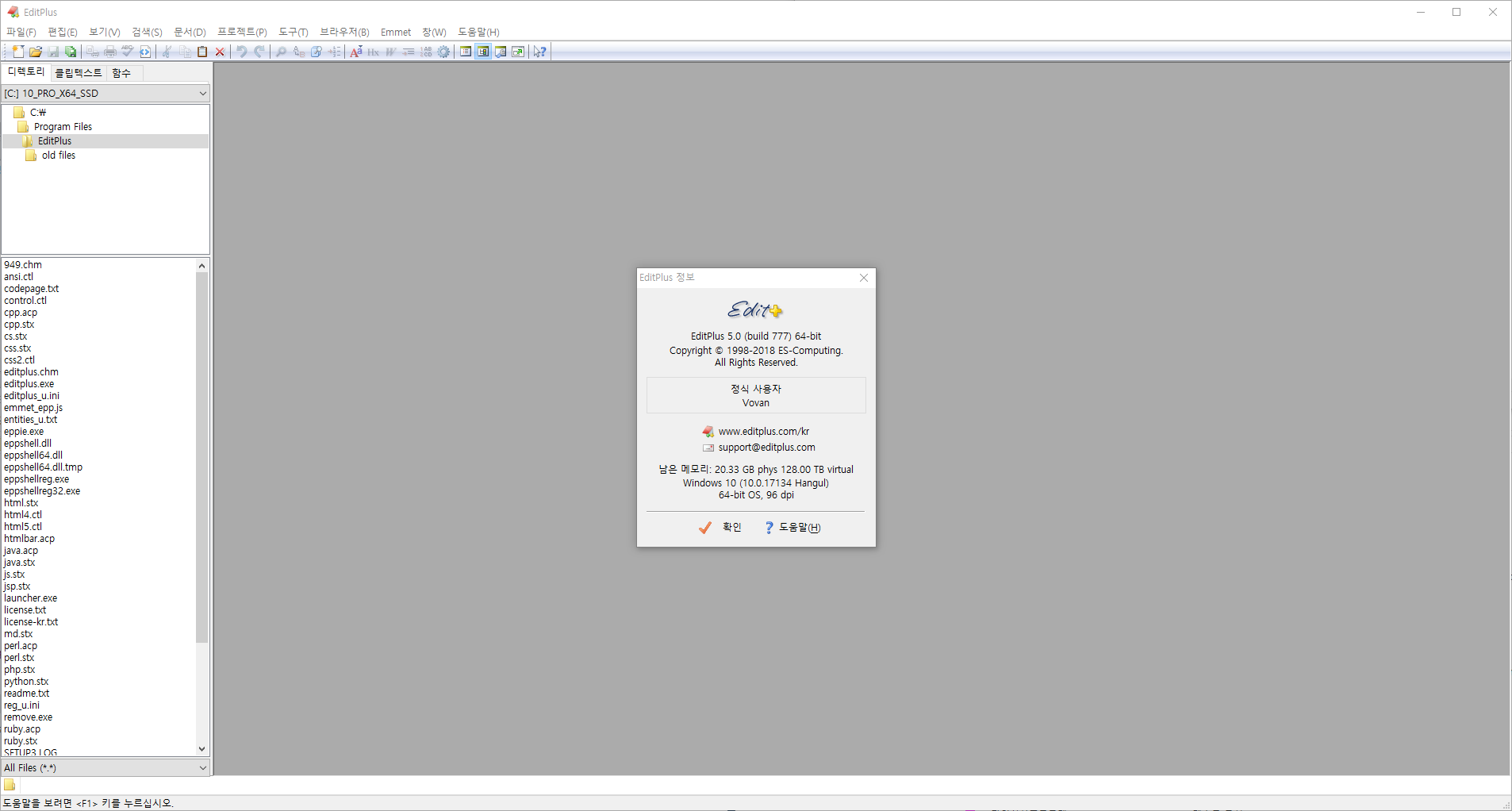Open the 창(W) menu
Image resolution: width=1512 pixels, height=811 pixels.
pyautogui.click(x=434, y=32)
